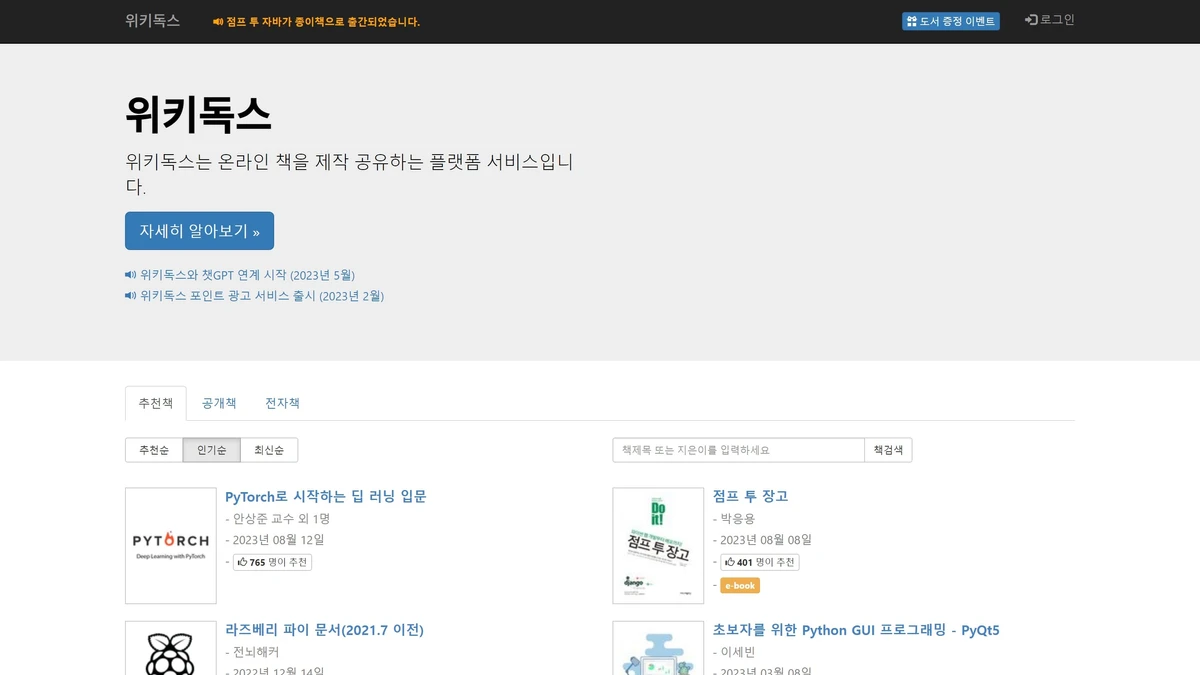
Task: Click megaphone icon beside 포인트 광고 announcement
Action: [130, 296]
